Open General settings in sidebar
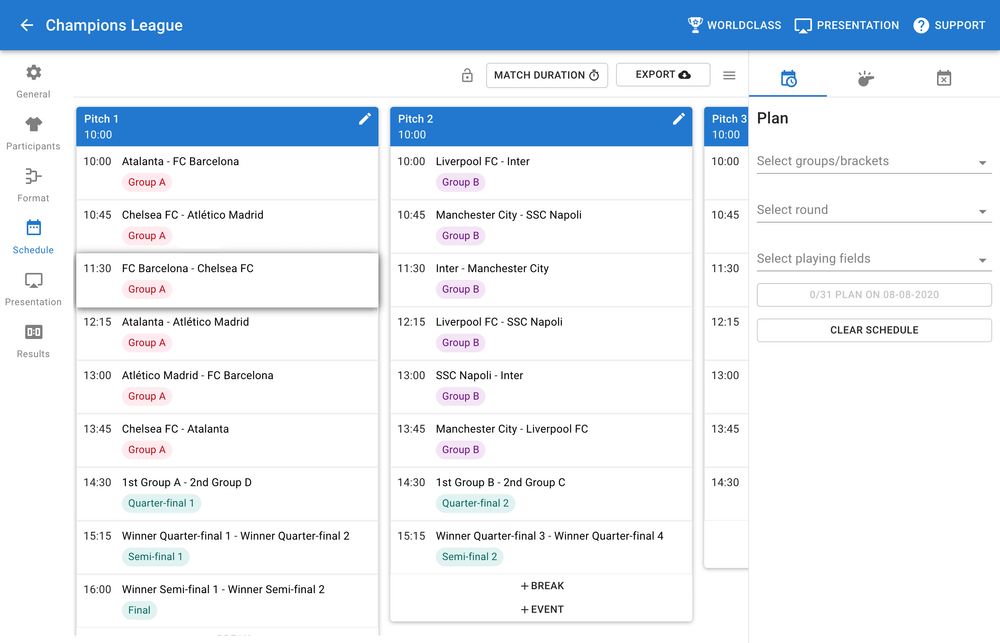 coord(33,82)
